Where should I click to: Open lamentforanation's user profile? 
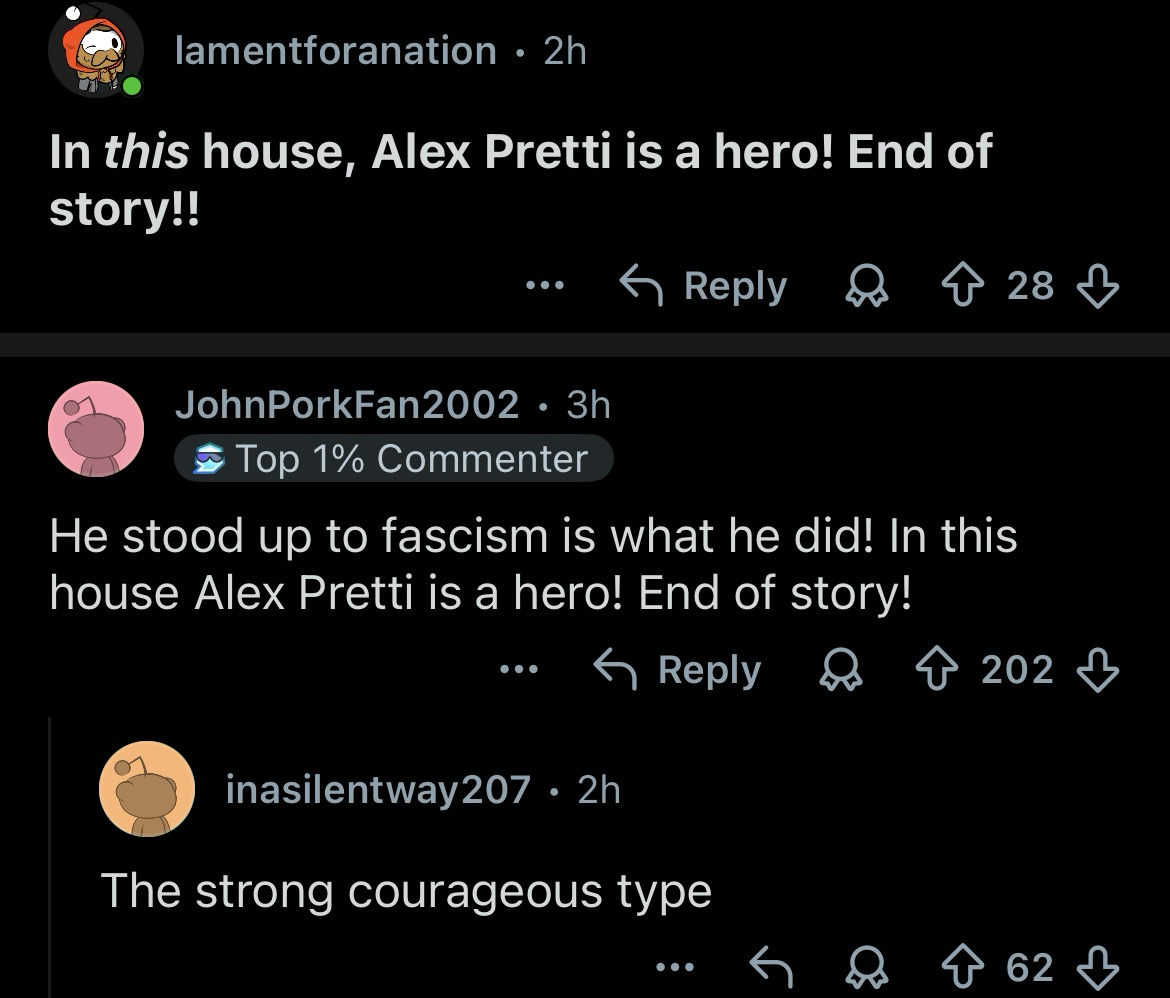pyautogui.click(x=335, y=50)
